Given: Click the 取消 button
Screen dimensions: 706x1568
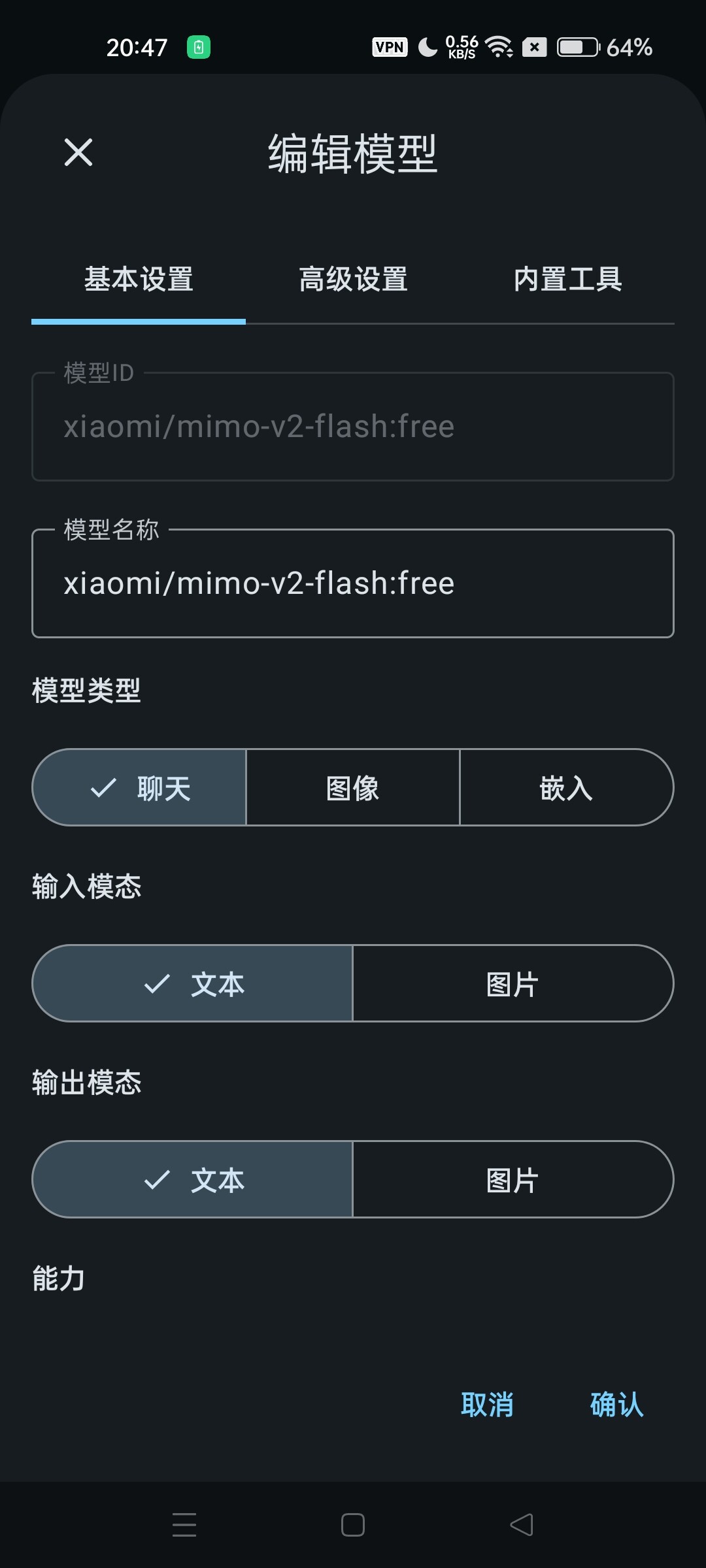Looking at the screenshot, I should coord(487,1404).
